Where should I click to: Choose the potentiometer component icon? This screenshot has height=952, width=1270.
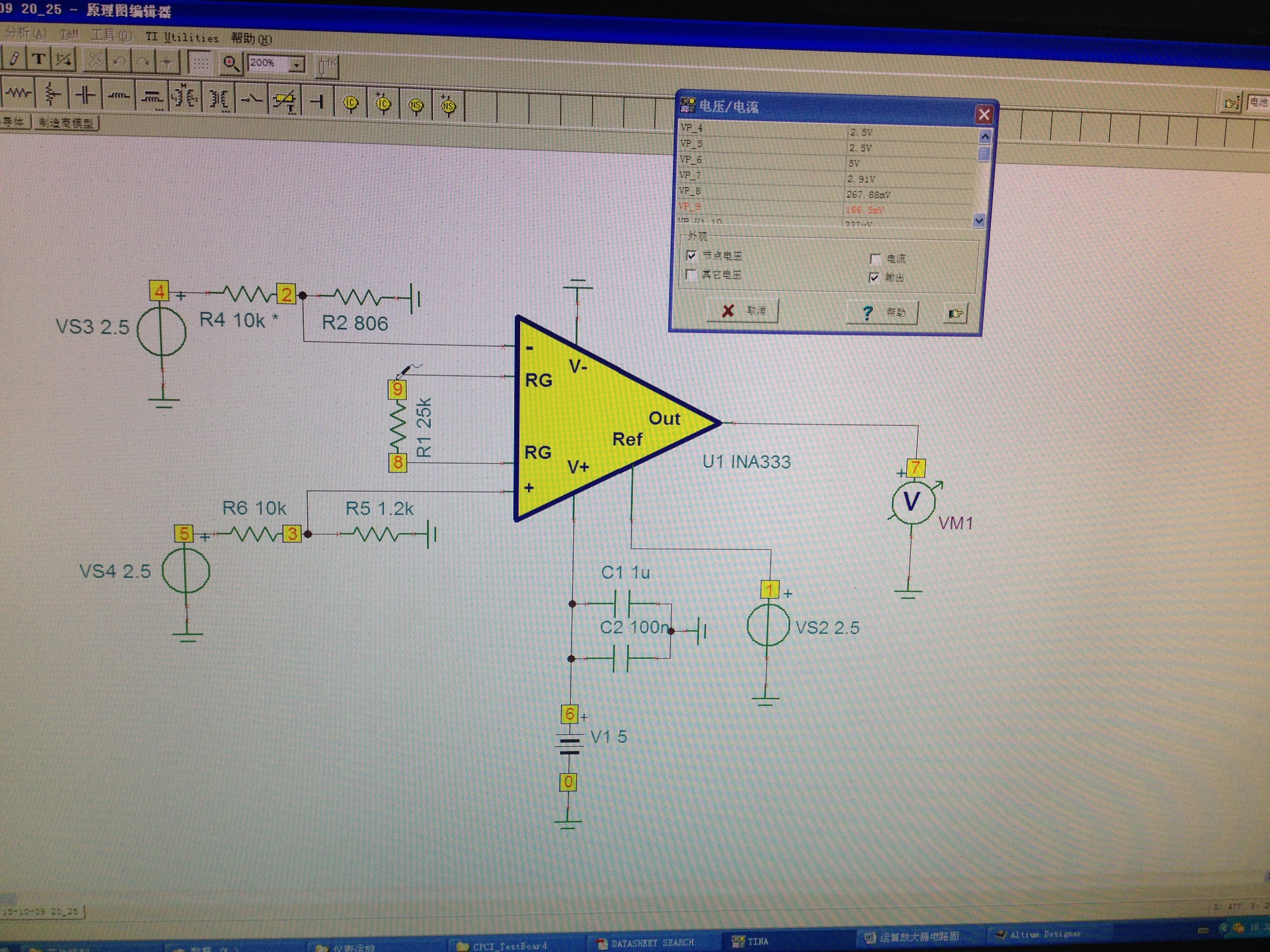[x=52, y=94]
